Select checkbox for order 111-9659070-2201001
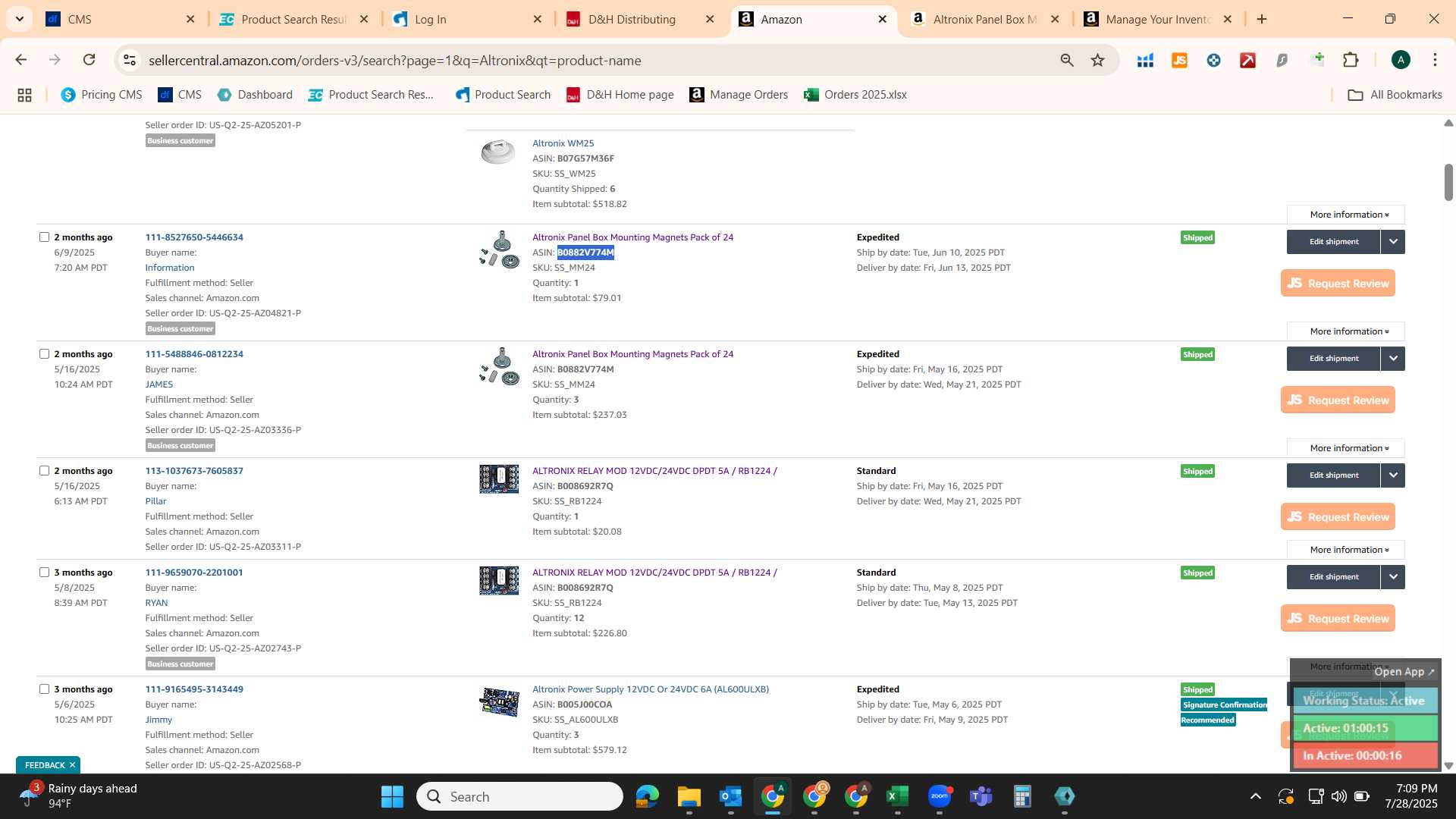The image size is (1456, 819). [44, 572]
